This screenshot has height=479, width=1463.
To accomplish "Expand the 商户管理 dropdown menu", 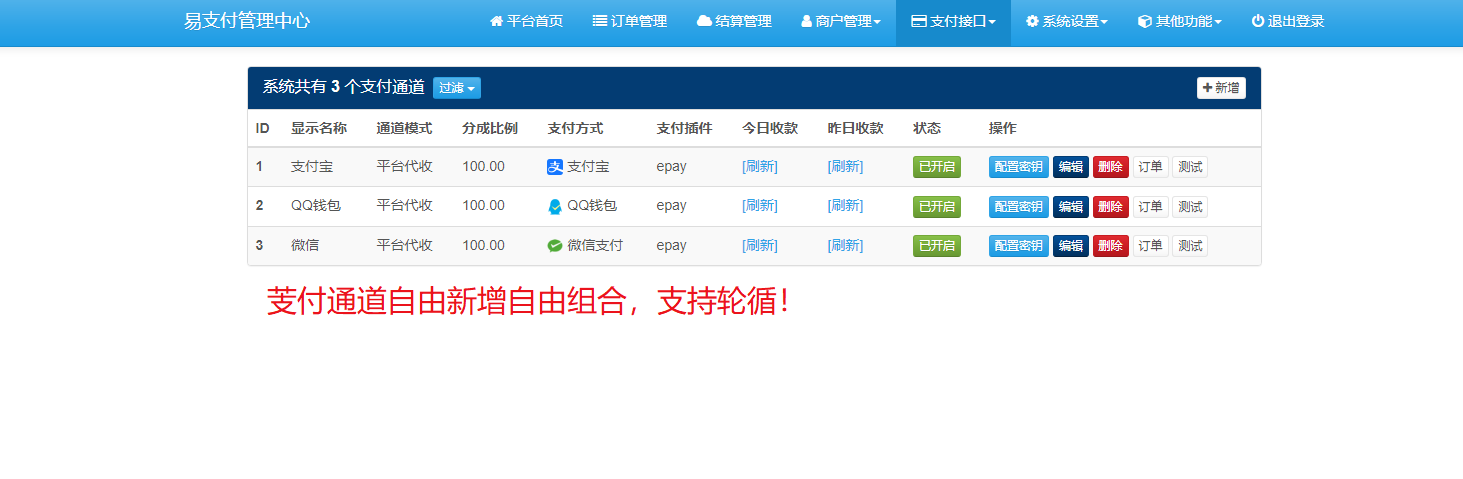I will click(841, 21).
